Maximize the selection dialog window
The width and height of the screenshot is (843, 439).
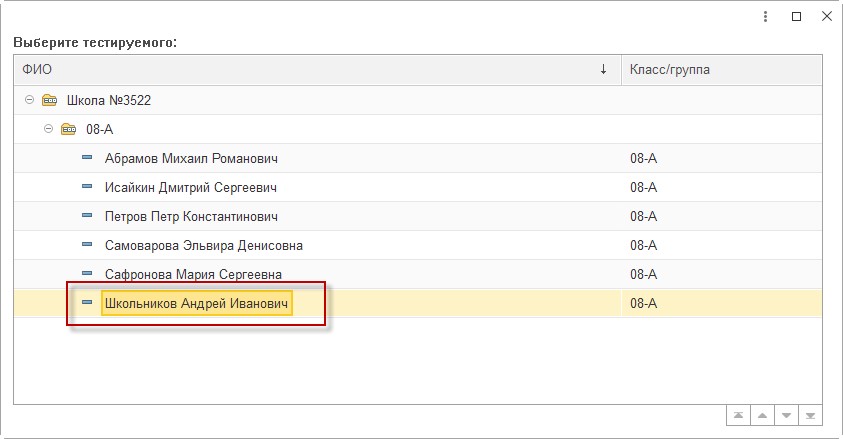point(796,17)
